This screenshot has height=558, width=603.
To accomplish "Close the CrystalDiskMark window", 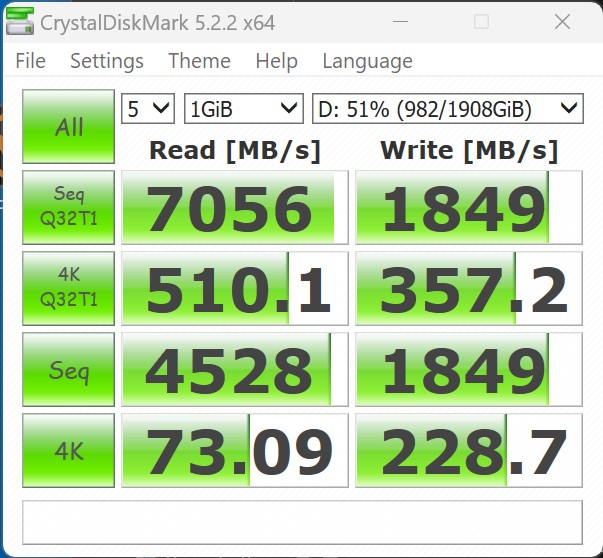I will click(x=562, y=22).
